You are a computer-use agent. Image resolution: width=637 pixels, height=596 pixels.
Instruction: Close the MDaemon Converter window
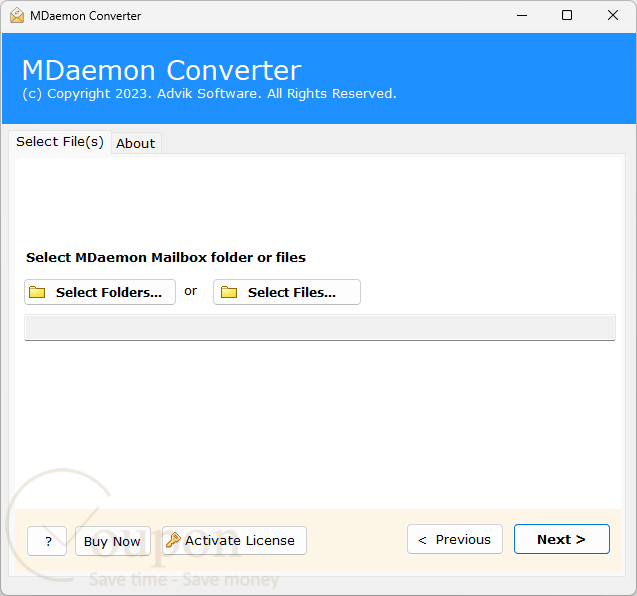(x=613, y=15)
